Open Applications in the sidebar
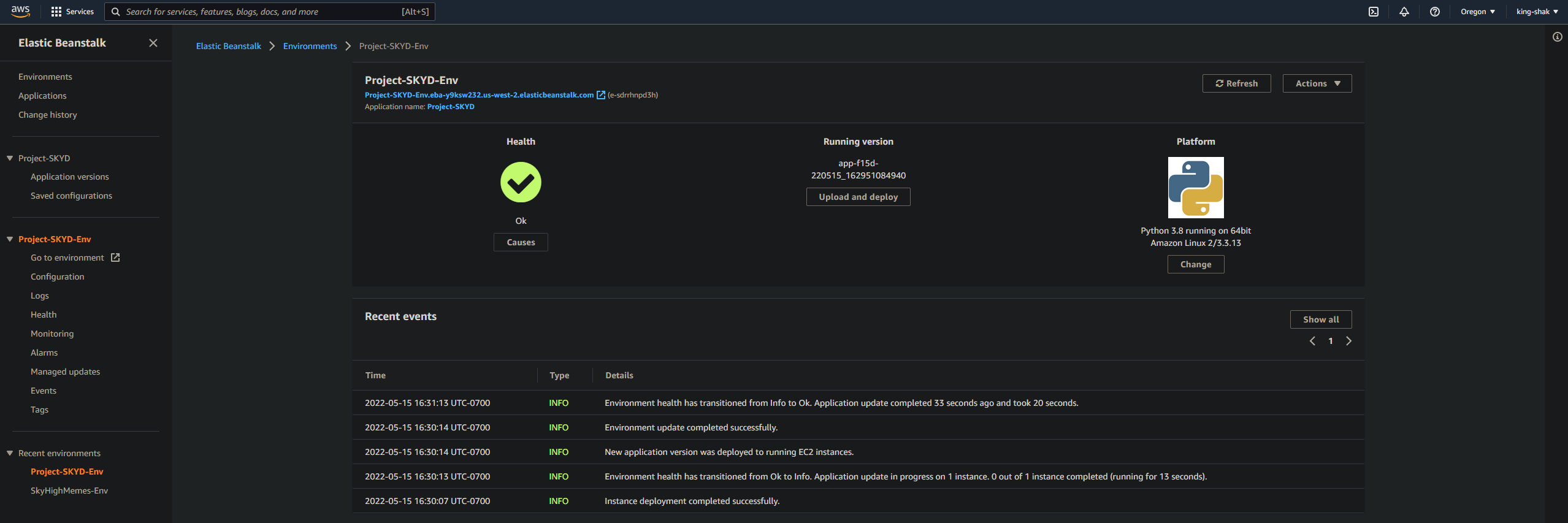 tap(42, 96)
